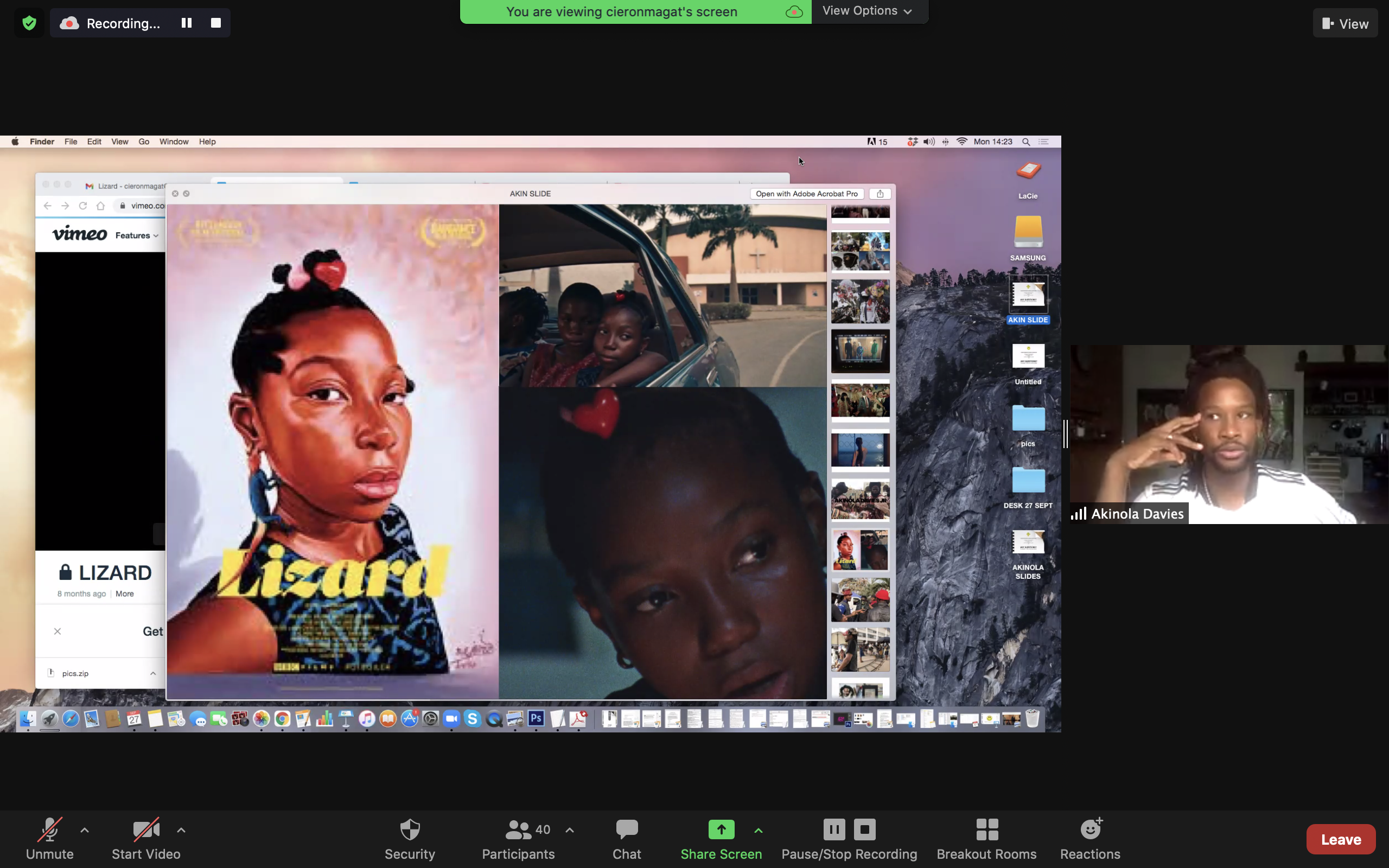Click the share icon in the AKIN SLIDE preview
1389x868 pixels.
click(x=880, y=194)
